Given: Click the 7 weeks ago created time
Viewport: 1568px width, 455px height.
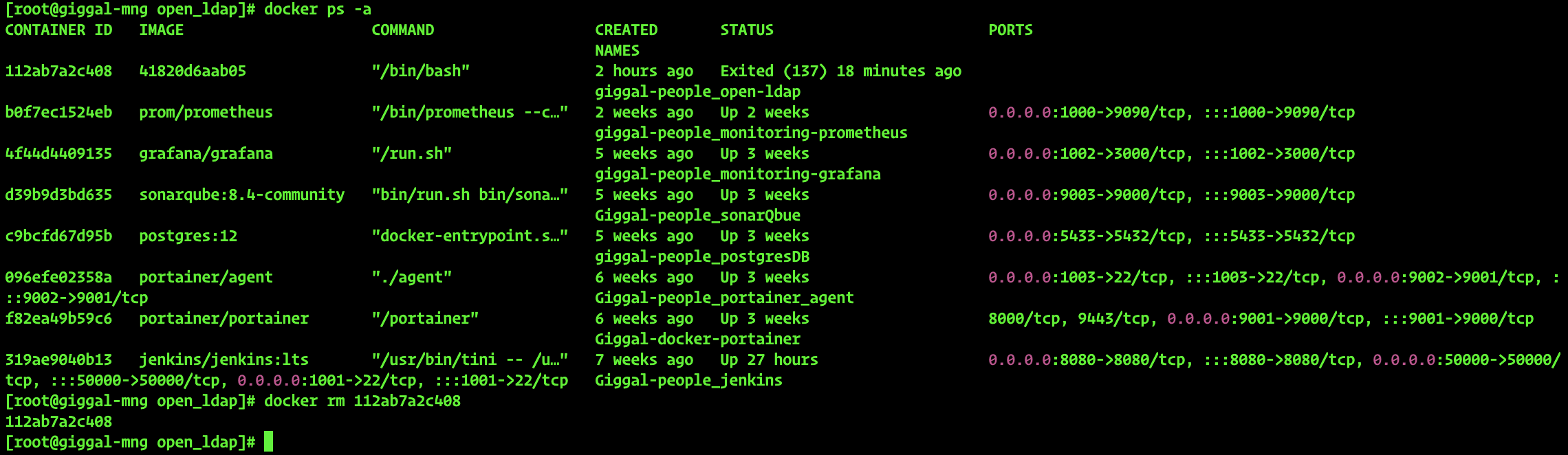Looking at the screenshot, I should click(644, 360).
